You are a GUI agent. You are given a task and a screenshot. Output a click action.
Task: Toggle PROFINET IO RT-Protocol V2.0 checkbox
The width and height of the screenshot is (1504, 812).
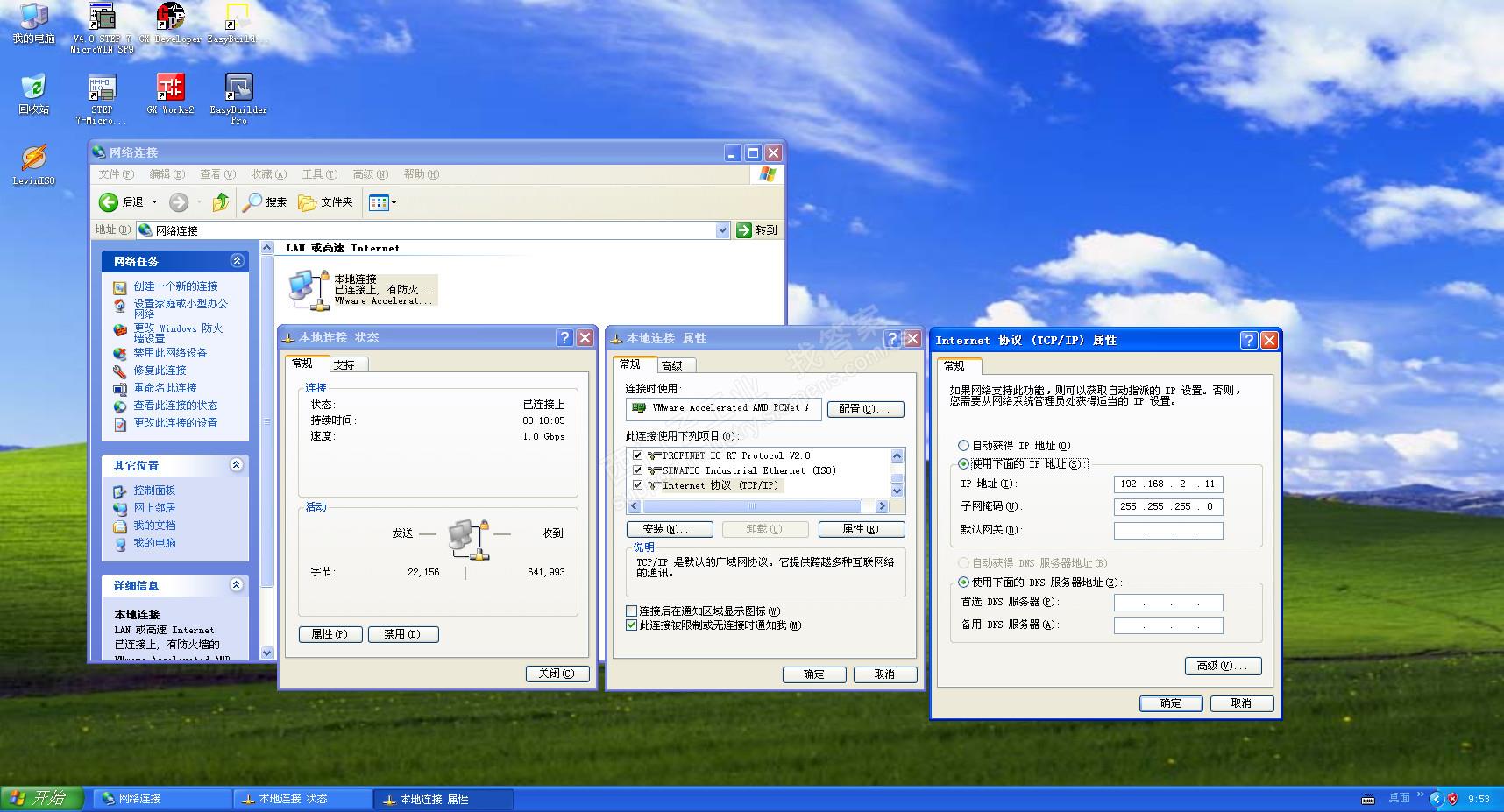(637, 455)
